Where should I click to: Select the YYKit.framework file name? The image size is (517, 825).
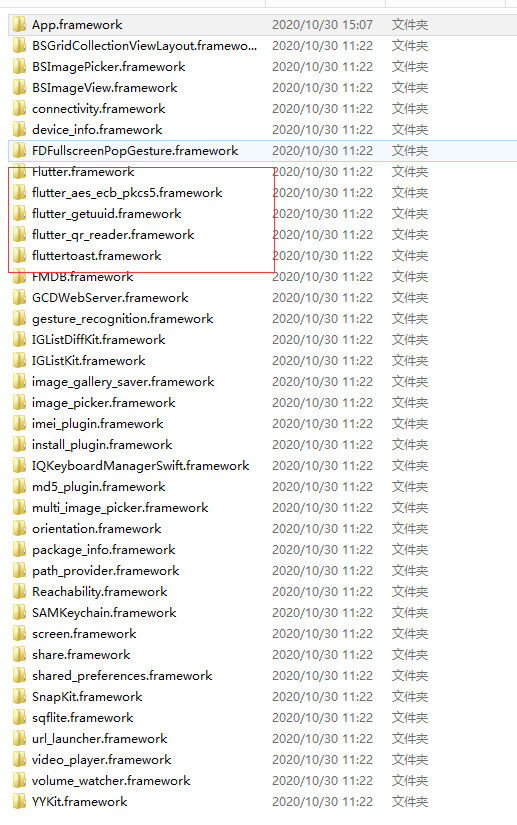point(79,802)
